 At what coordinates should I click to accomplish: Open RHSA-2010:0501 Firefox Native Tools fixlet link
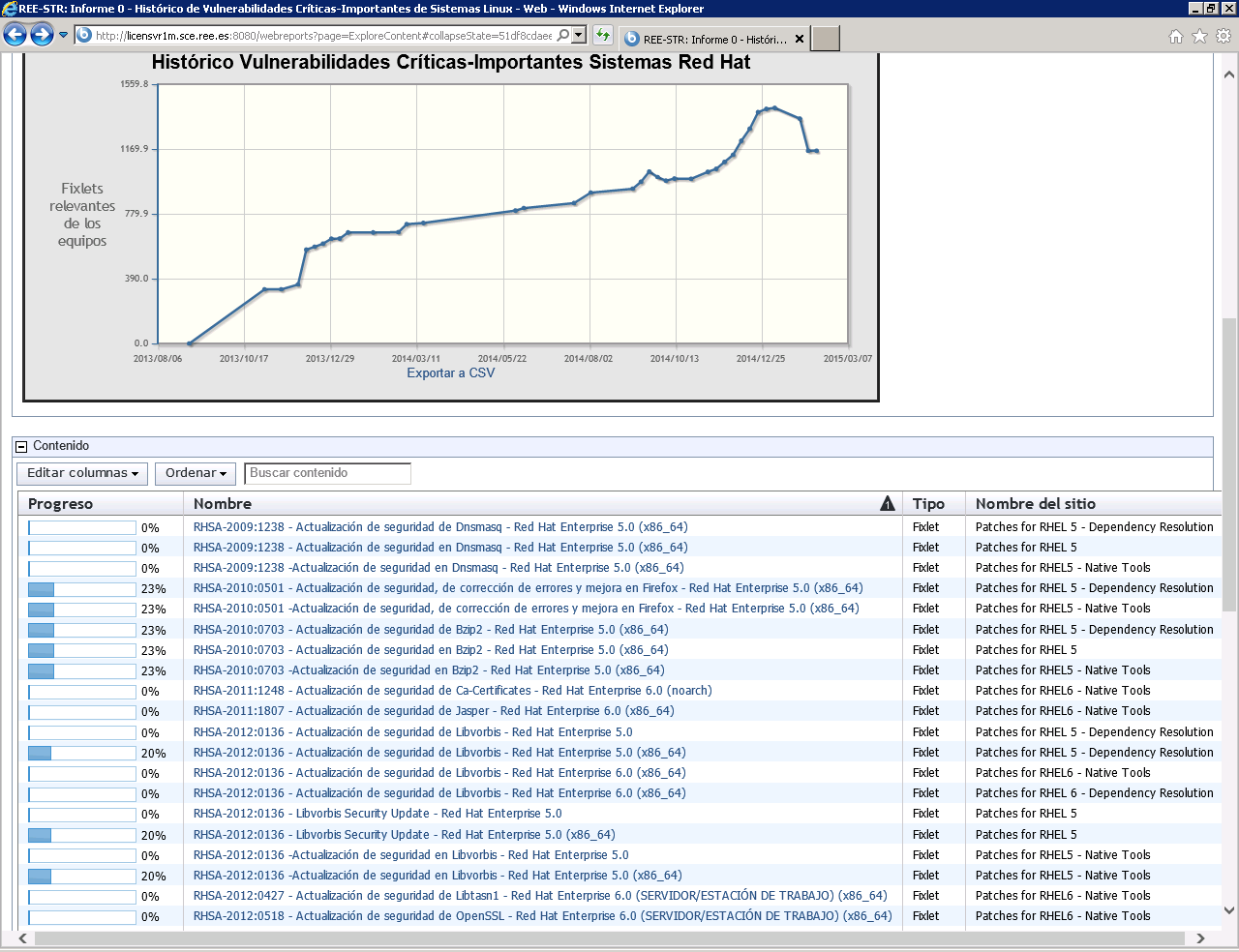tap(526, 609)
